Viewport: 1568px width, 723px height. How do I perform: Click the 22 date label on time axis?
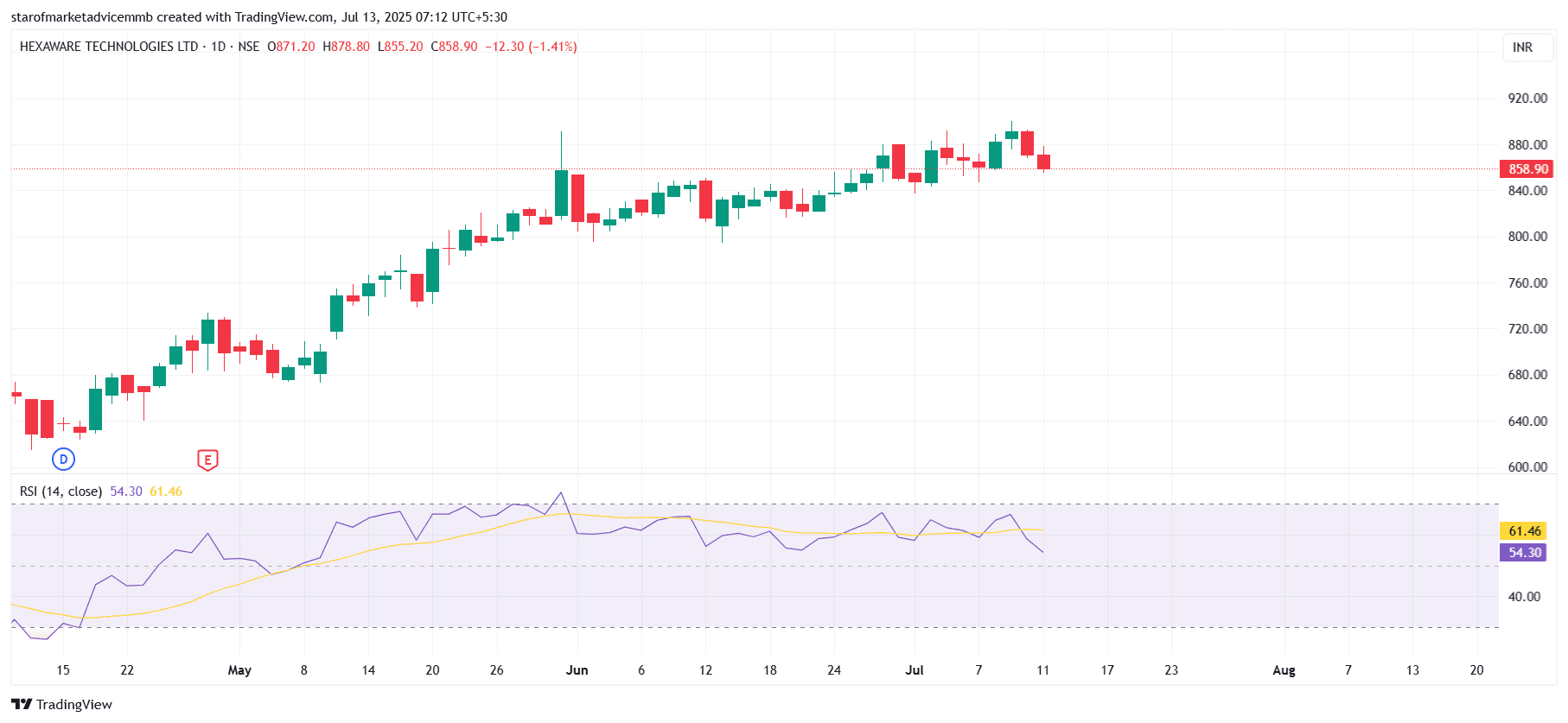127,670
